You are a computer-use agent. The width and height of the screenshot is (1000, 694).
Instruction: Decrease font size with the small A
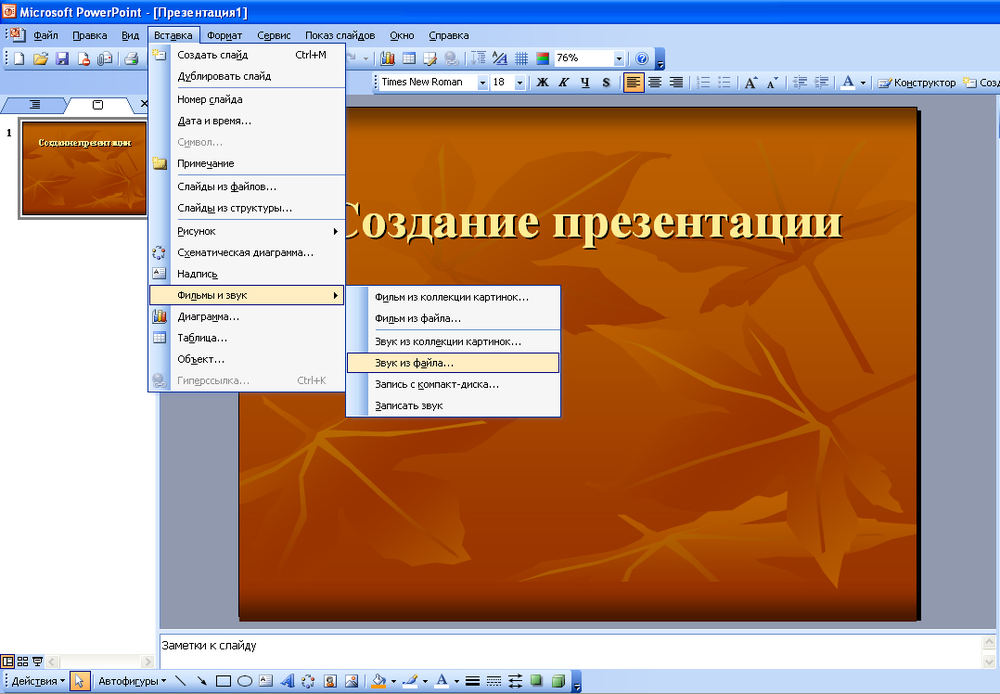coord(772,82)
